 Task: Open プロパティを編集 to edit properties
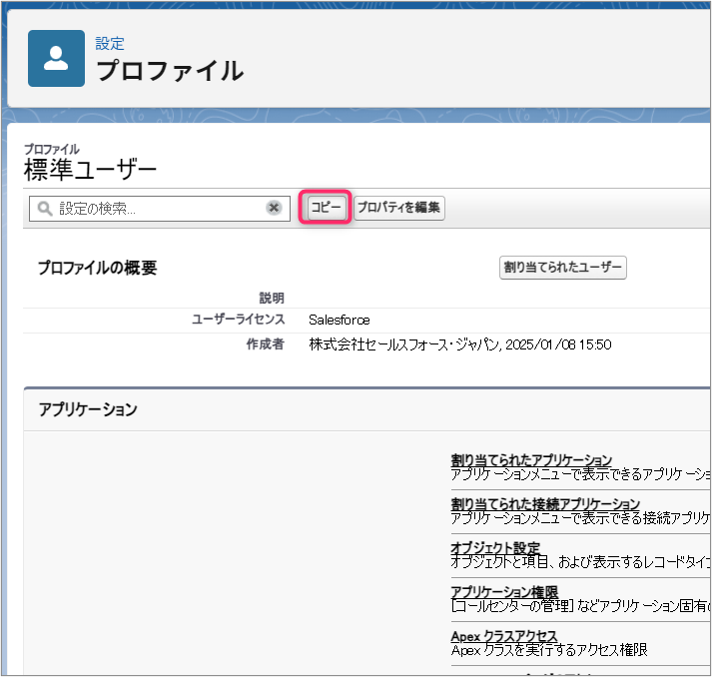(x=399, y=208)
